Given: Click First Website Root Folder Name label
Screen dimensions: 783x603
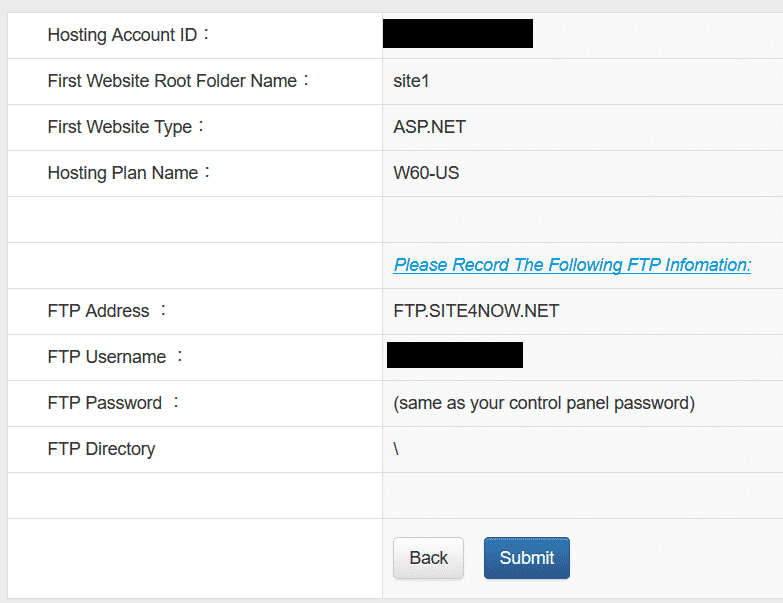Looking at the screenshot, I should (178, 81).
